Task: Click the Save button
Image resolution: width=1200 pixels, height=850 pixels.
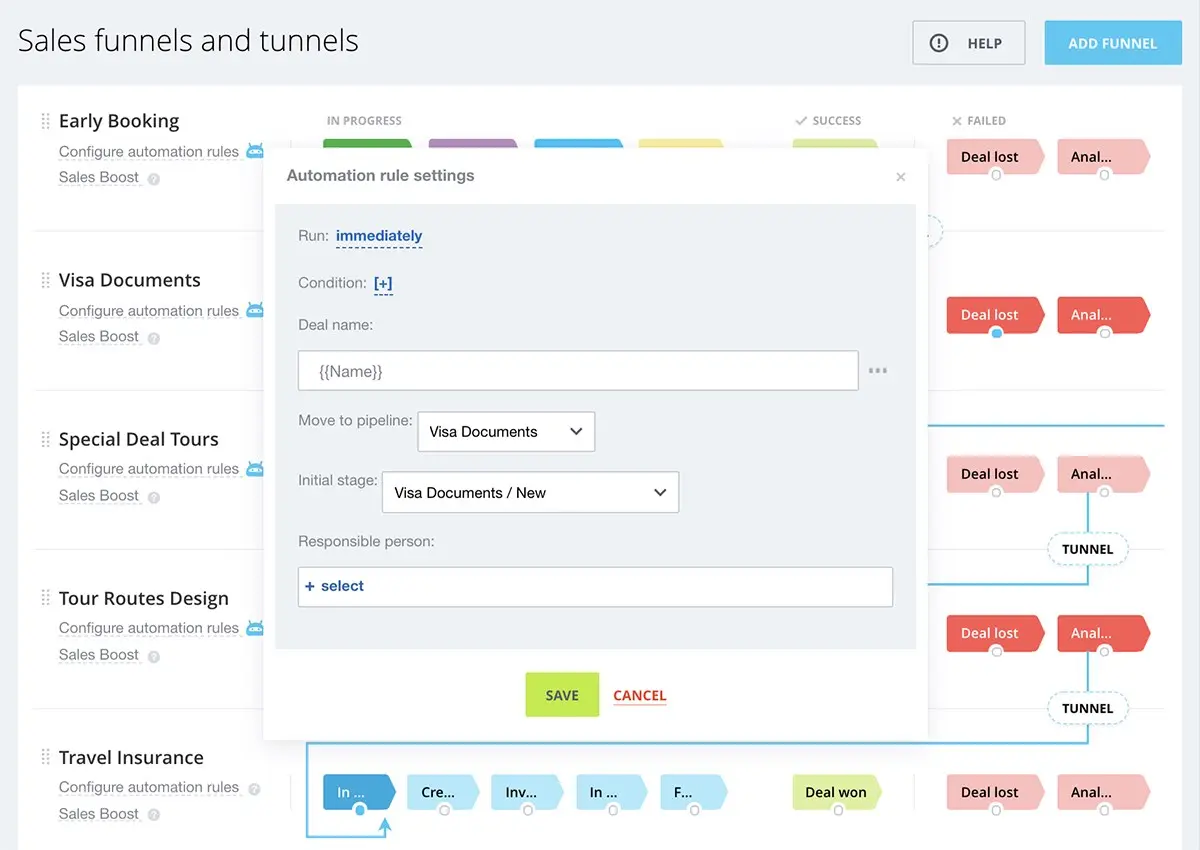Action: [562, 695]
